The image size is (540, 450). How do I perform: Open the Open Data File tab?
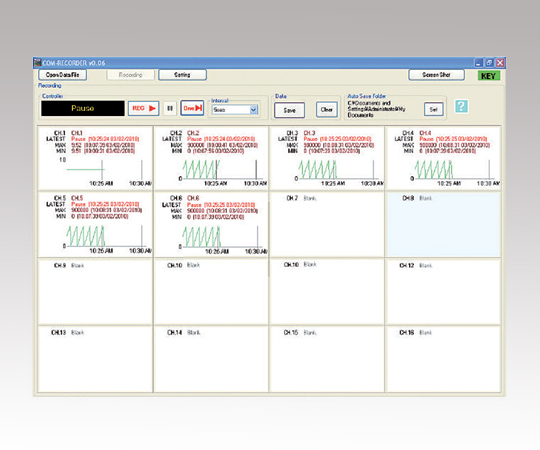coord(62,75)
